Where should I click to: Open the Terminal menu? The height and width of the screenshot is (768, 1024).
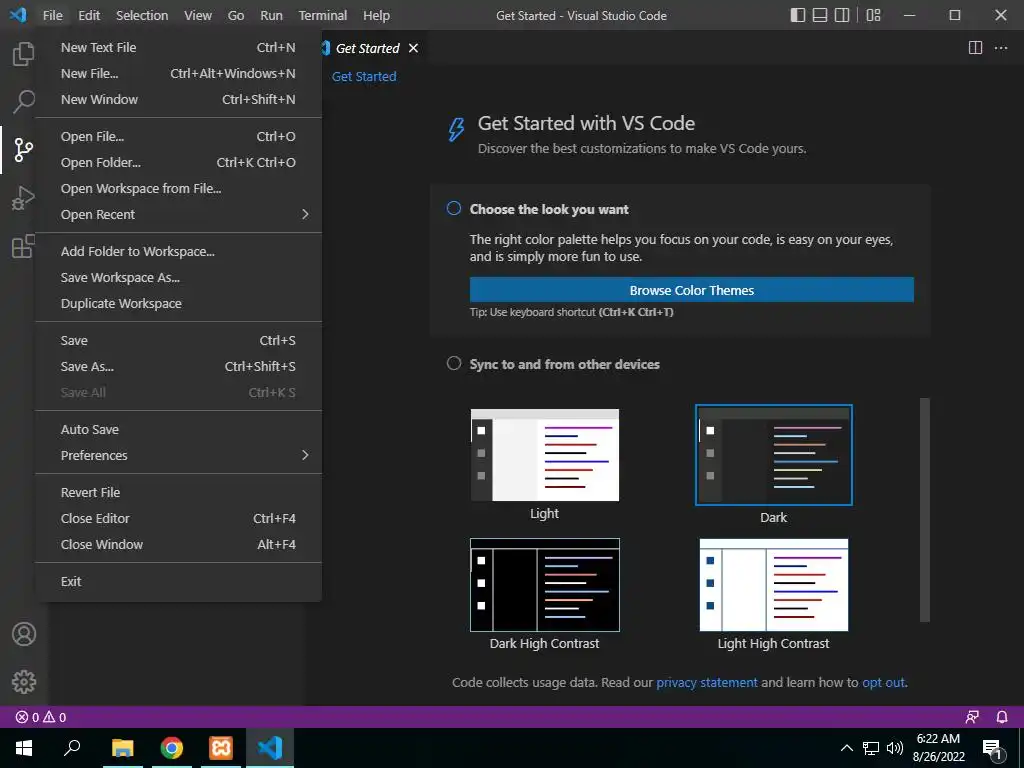(x=323, y=15)
